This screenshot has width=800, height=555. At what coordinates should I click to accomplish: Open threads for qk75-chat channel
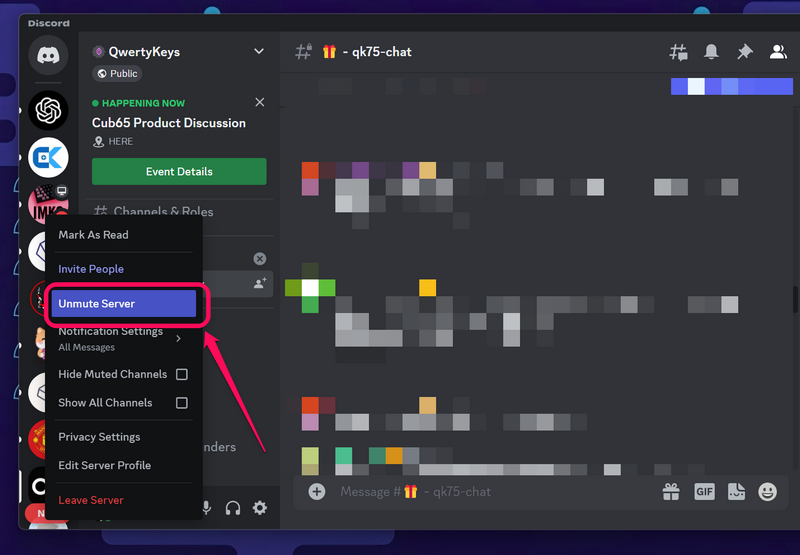678,52
